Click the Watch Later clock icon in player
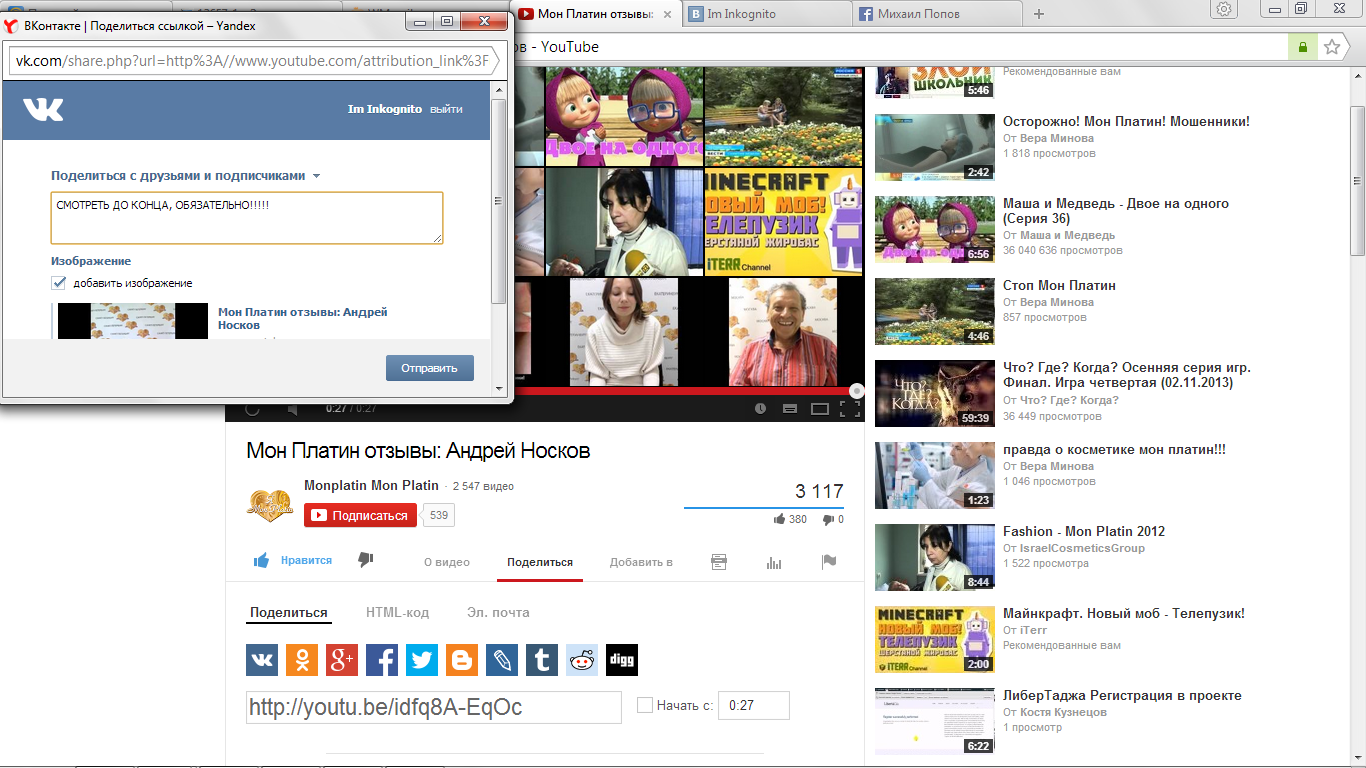 [761, 409]
